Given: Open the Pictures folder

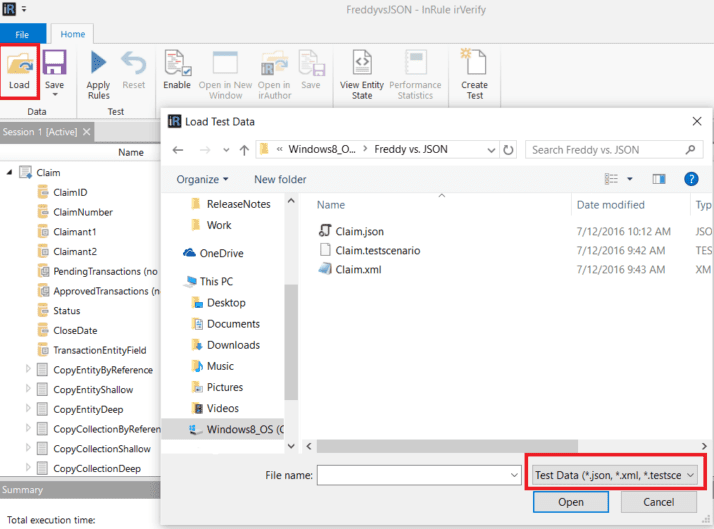Looking at the screenshot, I should coord(218,387).
